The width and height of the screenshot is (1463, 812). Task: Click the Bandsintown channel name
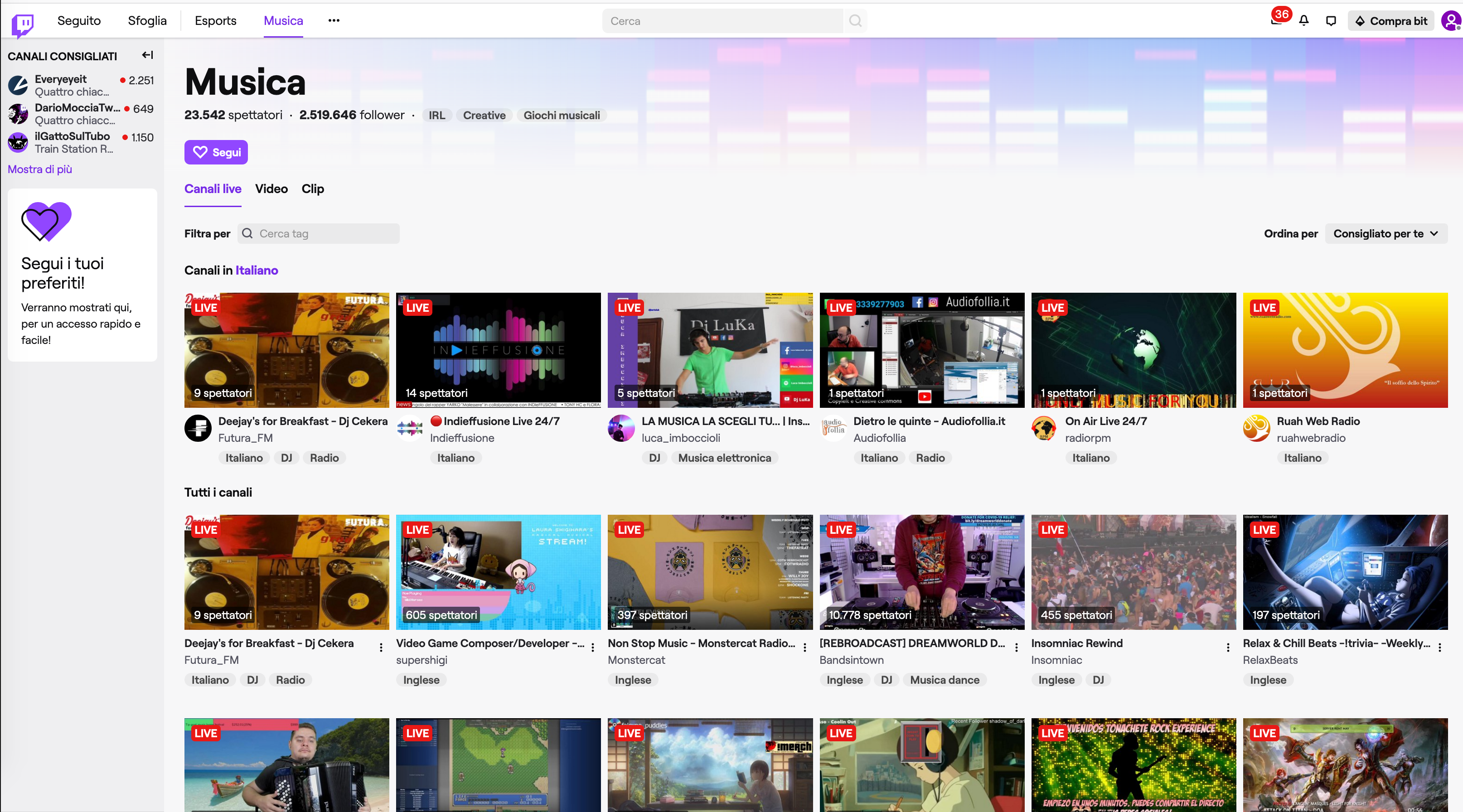click(851, 660)
